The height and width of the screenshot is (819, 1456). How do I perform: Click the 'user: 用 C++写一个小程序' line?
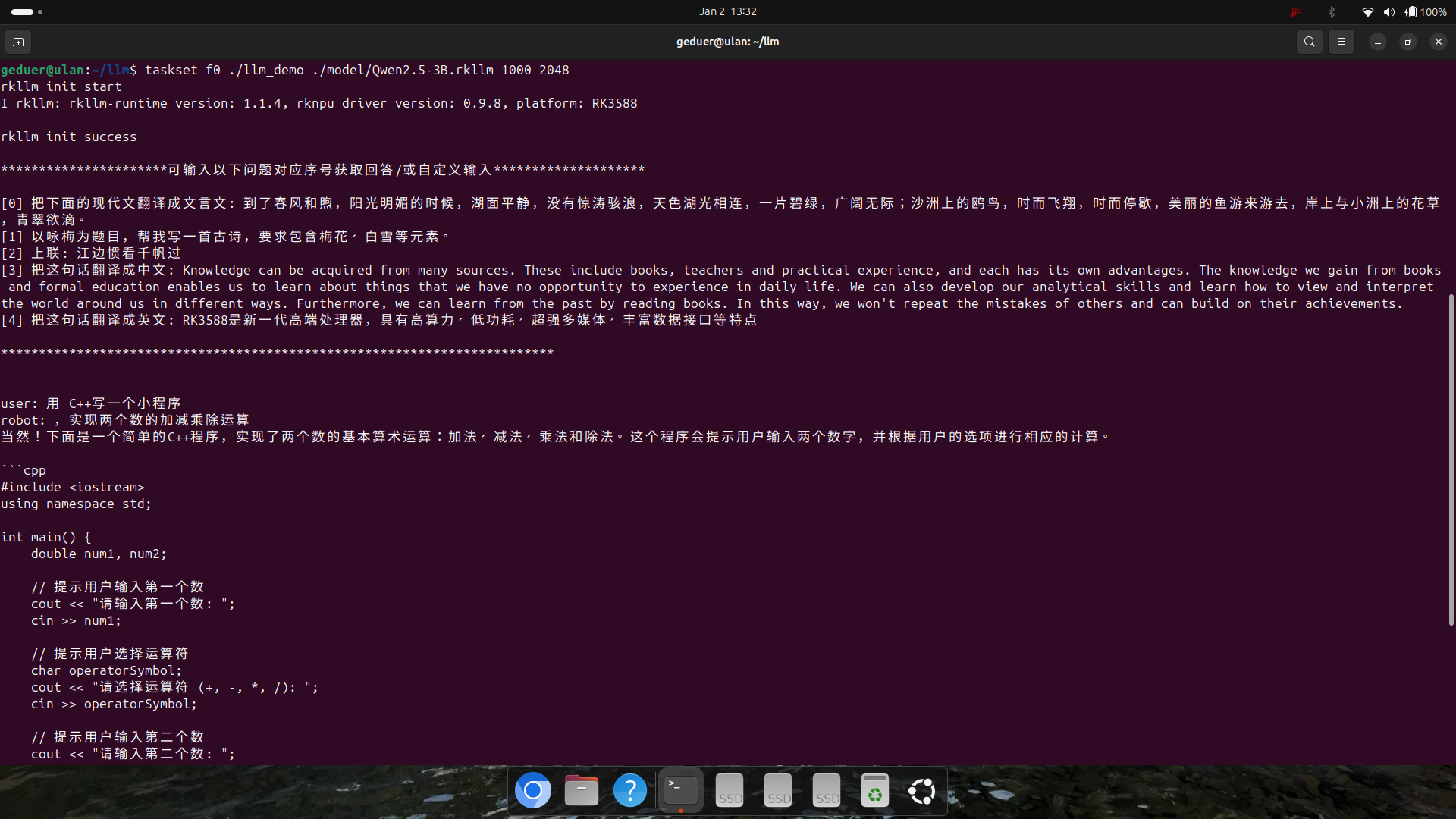pos(91,403)
